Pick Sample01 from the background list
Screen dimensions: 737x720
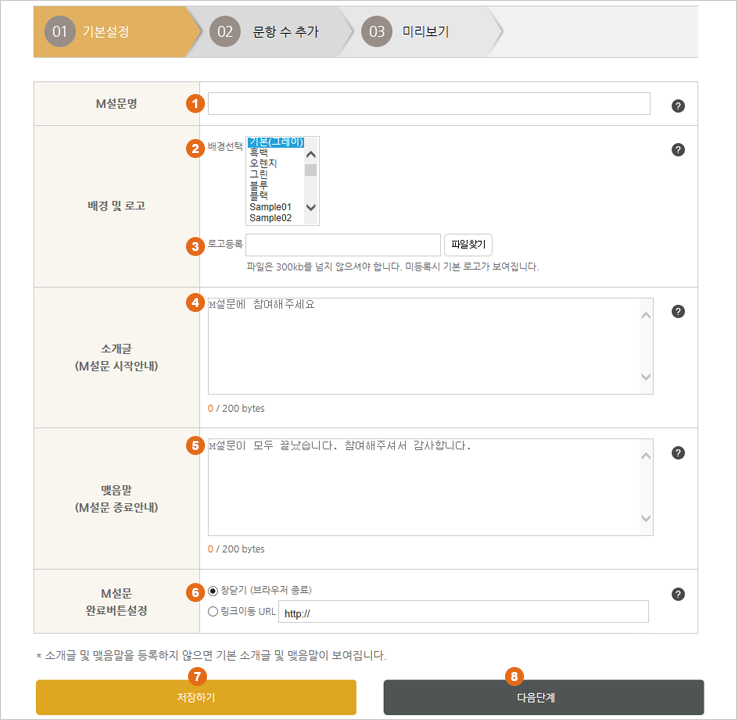coord(270,206)
